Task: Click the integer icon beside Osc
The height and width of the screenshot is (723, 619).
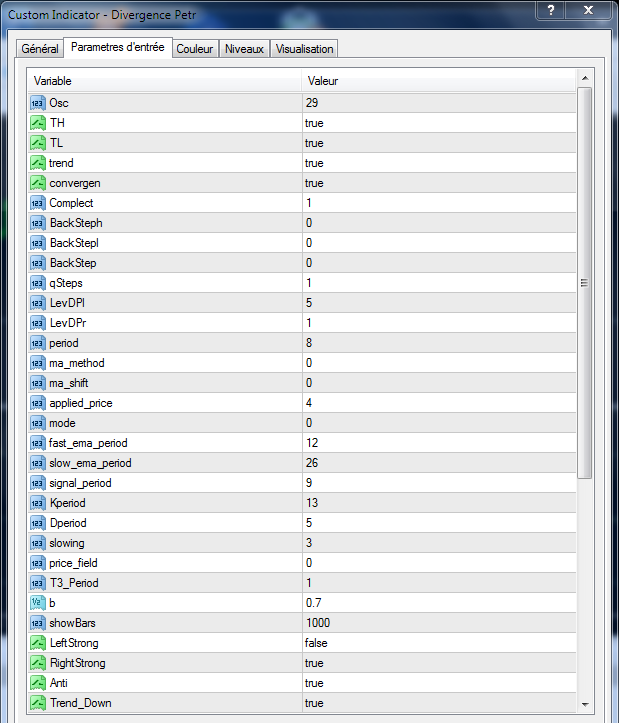Action: pyautogui.click(x=38, y=103)
